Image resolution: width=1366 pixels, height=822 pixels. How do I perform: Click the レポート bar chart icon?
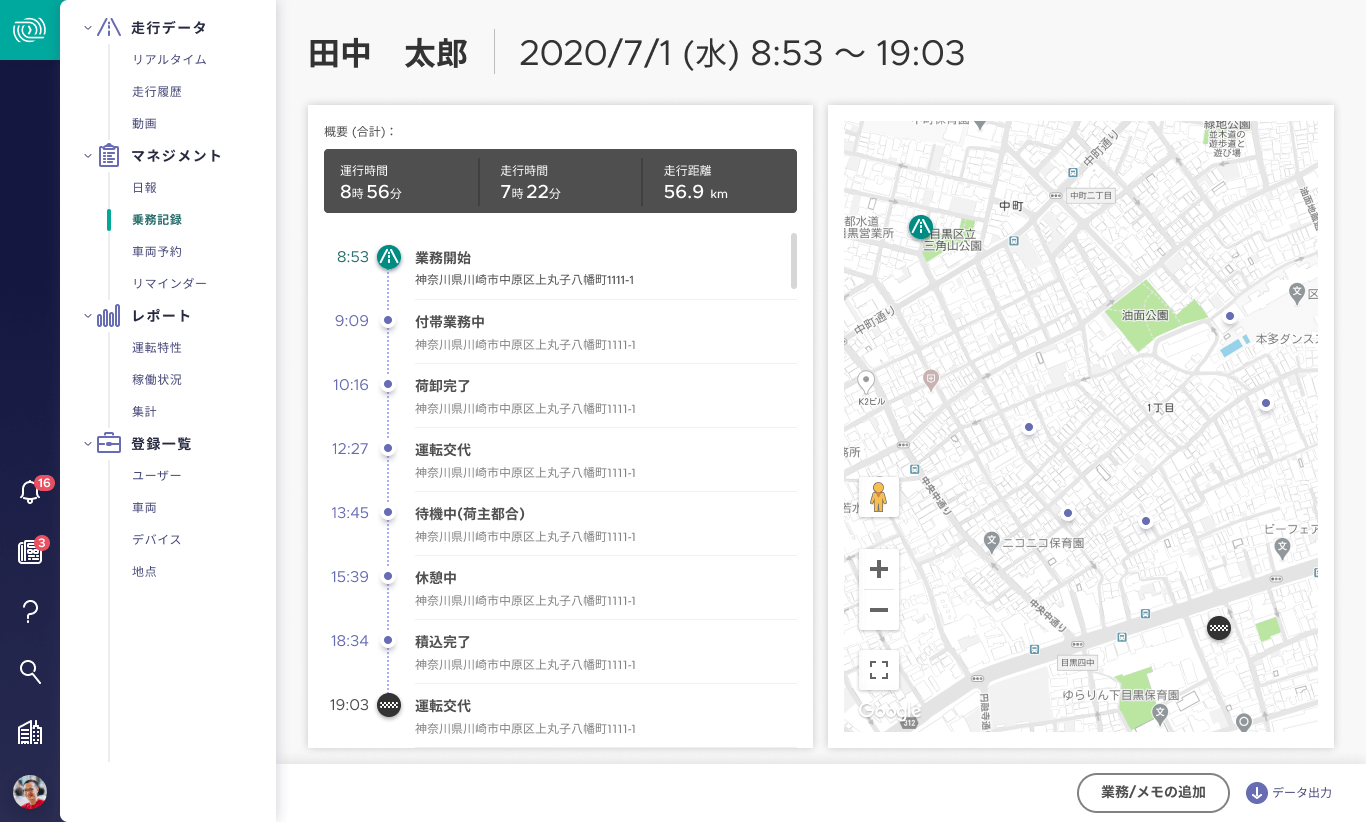click(x=108, y=315)
